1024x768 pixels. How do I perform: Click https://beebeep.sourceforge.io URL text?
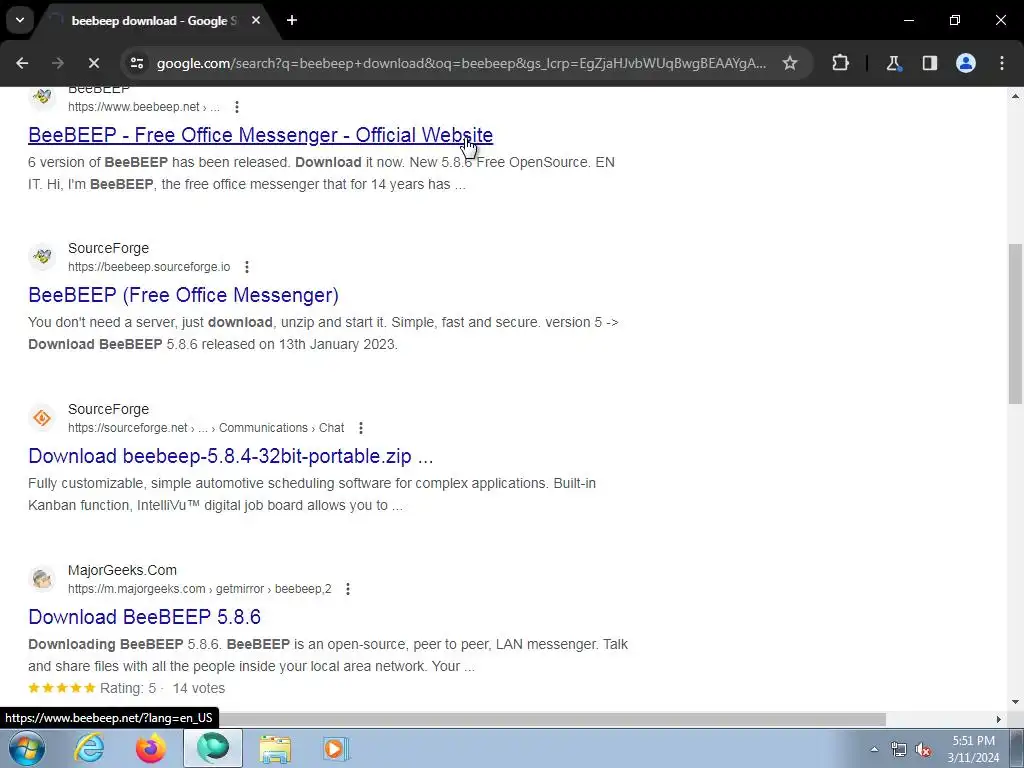click(x=149, y=267)
